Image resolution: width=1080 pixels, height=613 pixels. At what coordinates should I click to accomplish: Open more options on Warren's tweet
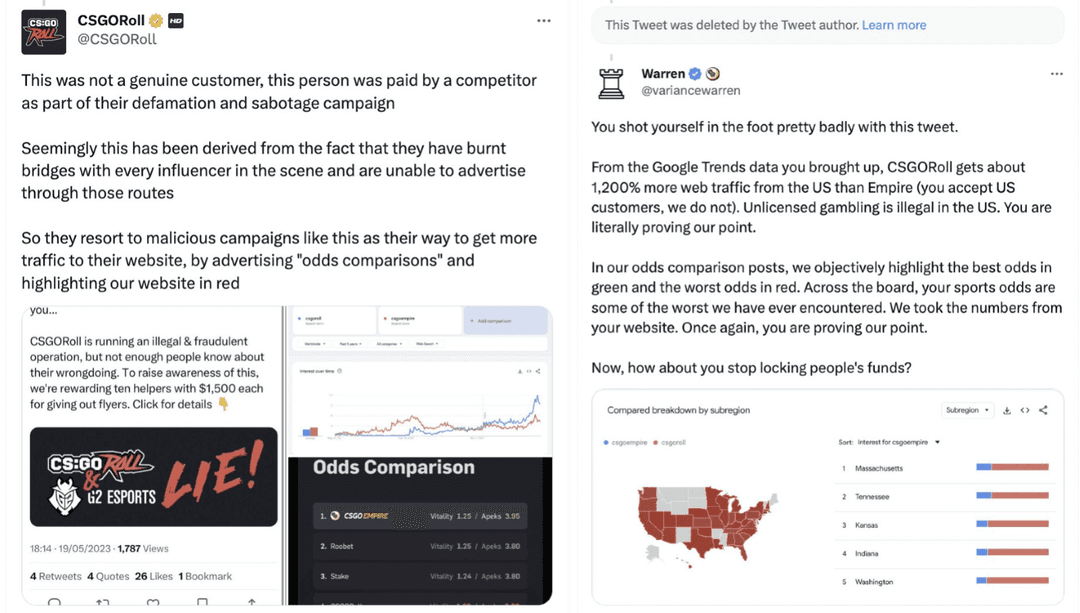point(1056,74)
